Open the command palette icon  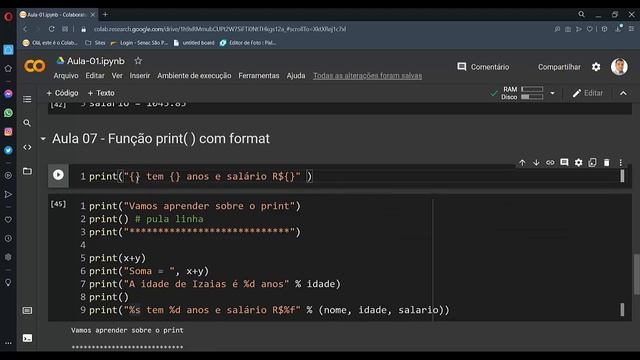click(27, 311)
